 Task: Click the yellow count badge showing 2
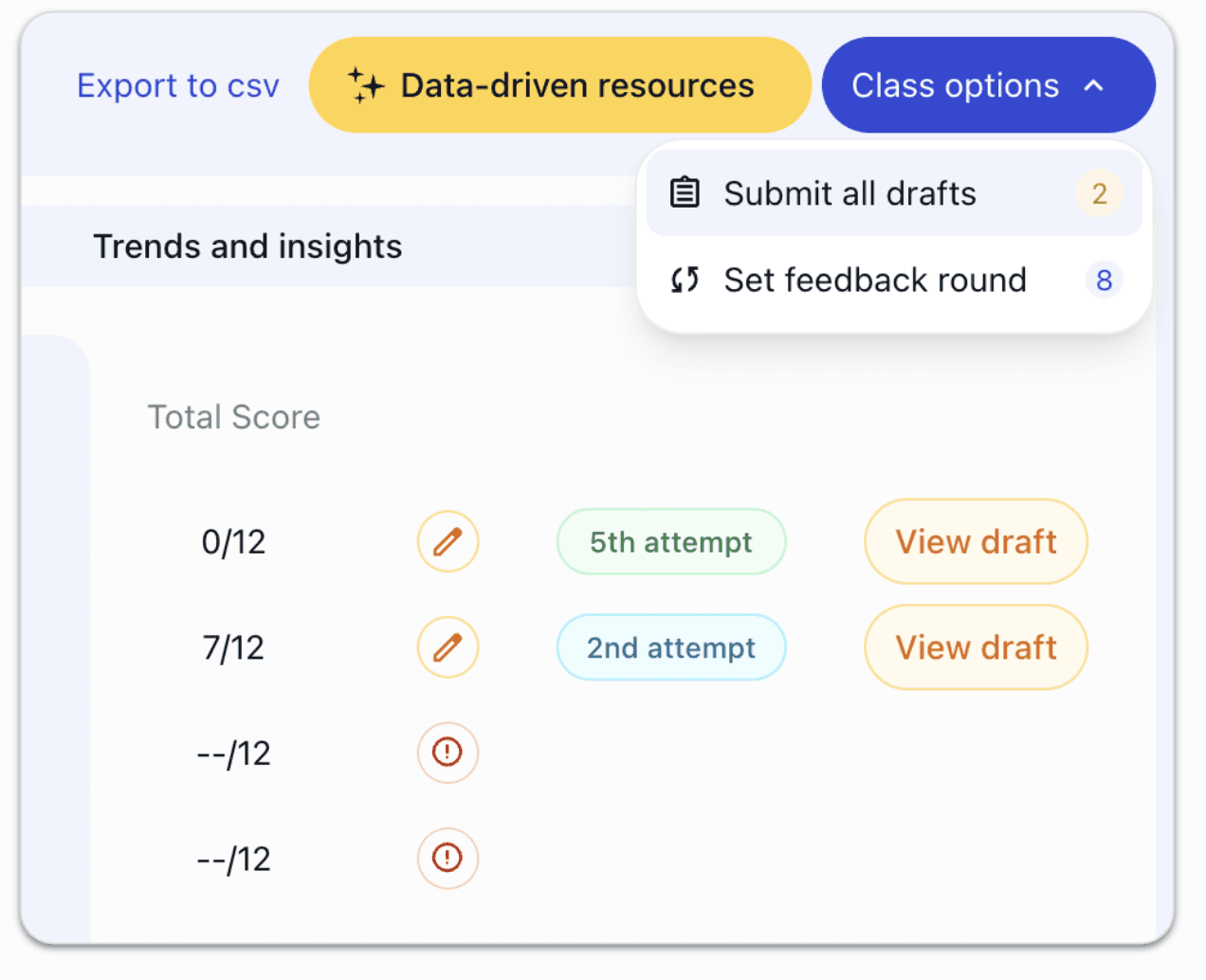pyautogui.click(x=1099, y=193)
